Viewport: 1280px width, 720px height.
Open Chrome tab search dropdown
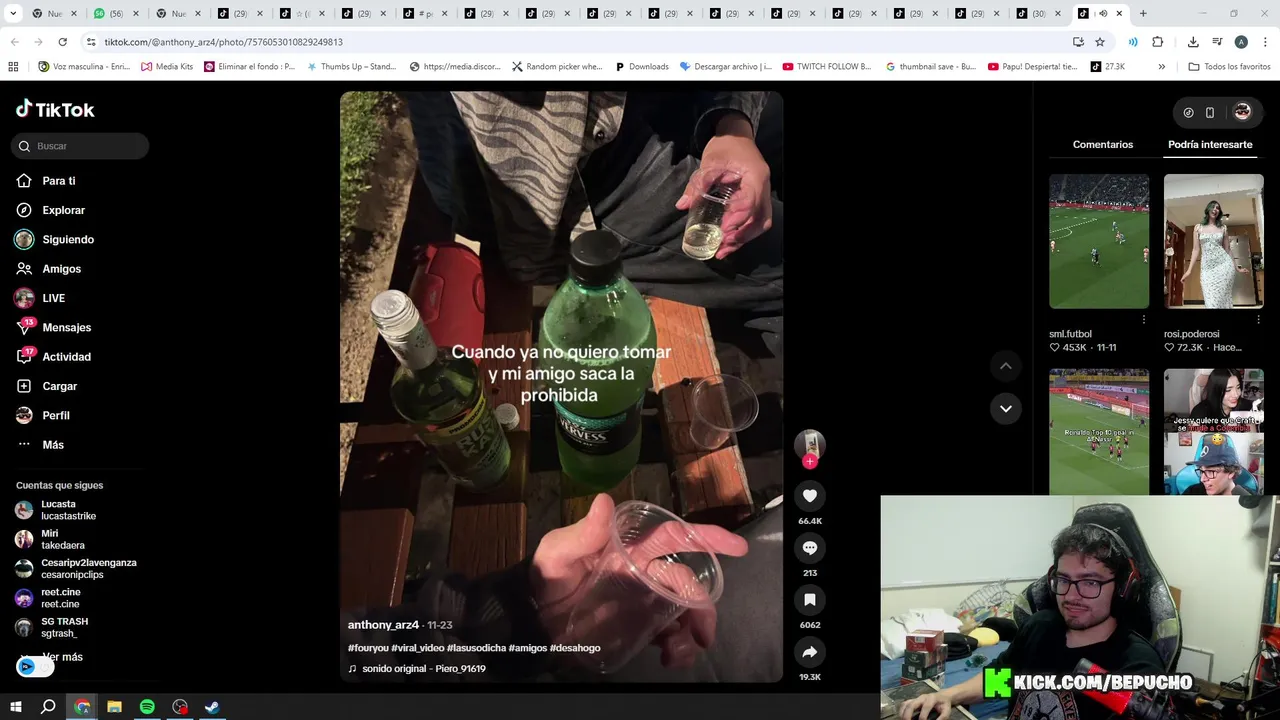coord(13,14)
